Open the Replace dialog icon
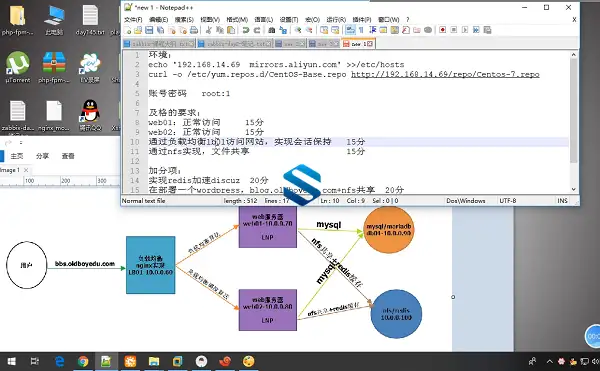Image resolution: width=600 pixels, height=371 pixels. [283, 30]
